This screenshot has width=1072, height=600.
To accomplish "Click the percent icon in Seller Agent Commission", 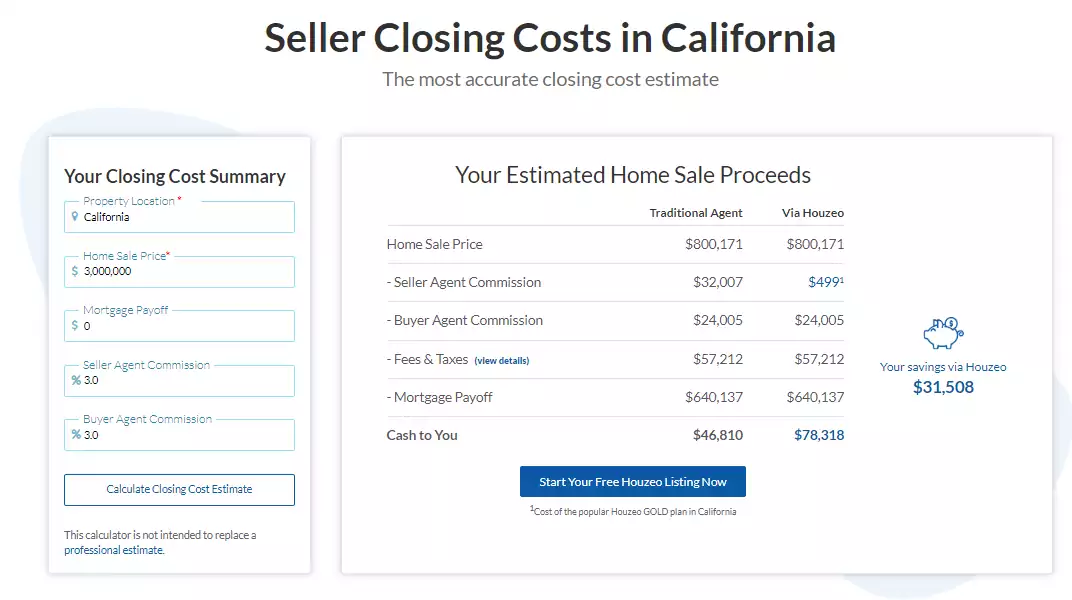I will point(76,380).
